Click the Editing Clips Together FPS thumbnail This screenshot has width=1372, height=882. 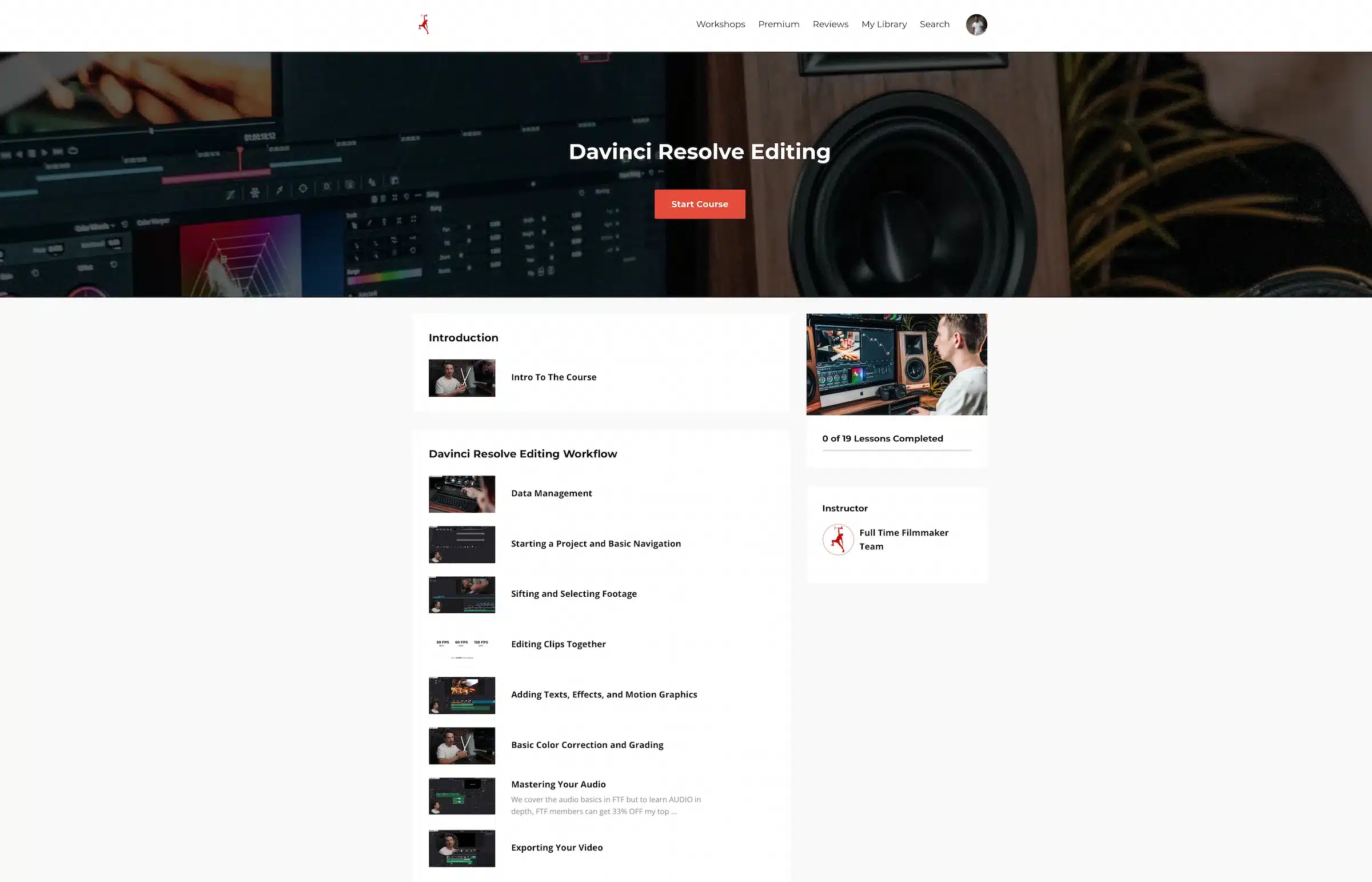[x=461, y=647]
